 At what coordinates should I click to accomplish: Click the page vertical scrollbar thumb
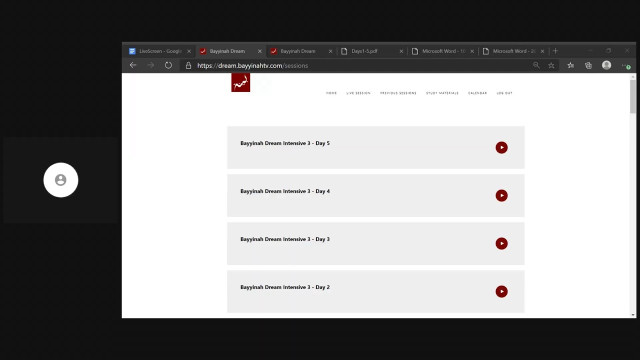click(633, 97)
